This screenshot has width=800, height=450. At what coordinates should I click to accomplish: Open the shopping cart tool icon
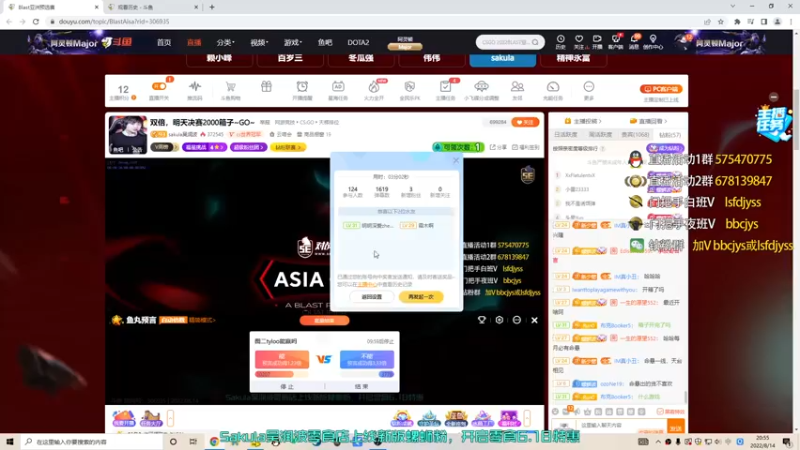[x=231, y=86]
